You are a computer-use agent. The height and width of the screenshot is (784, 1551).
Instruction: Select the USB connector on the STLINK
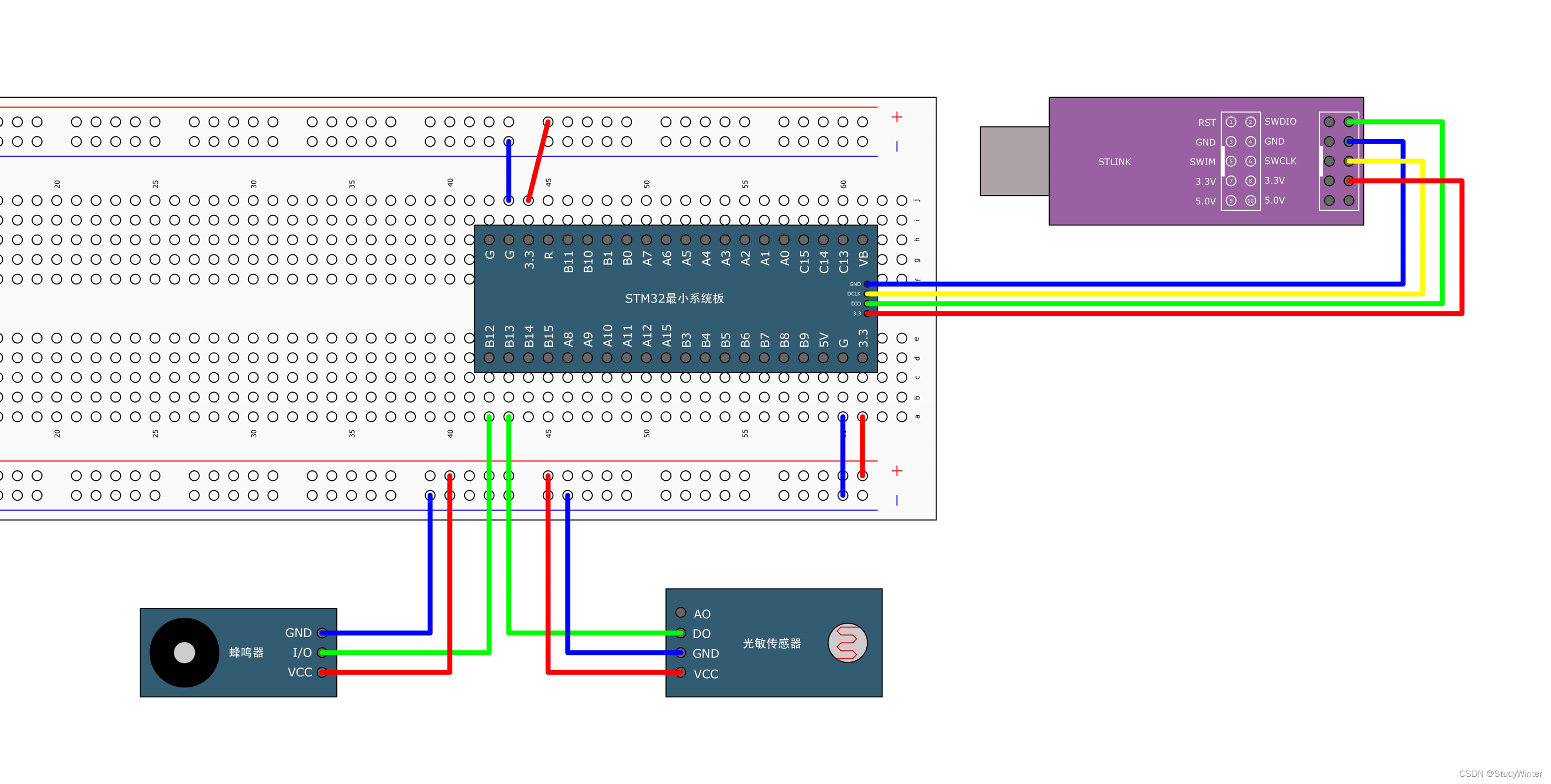pos(1013,161)
